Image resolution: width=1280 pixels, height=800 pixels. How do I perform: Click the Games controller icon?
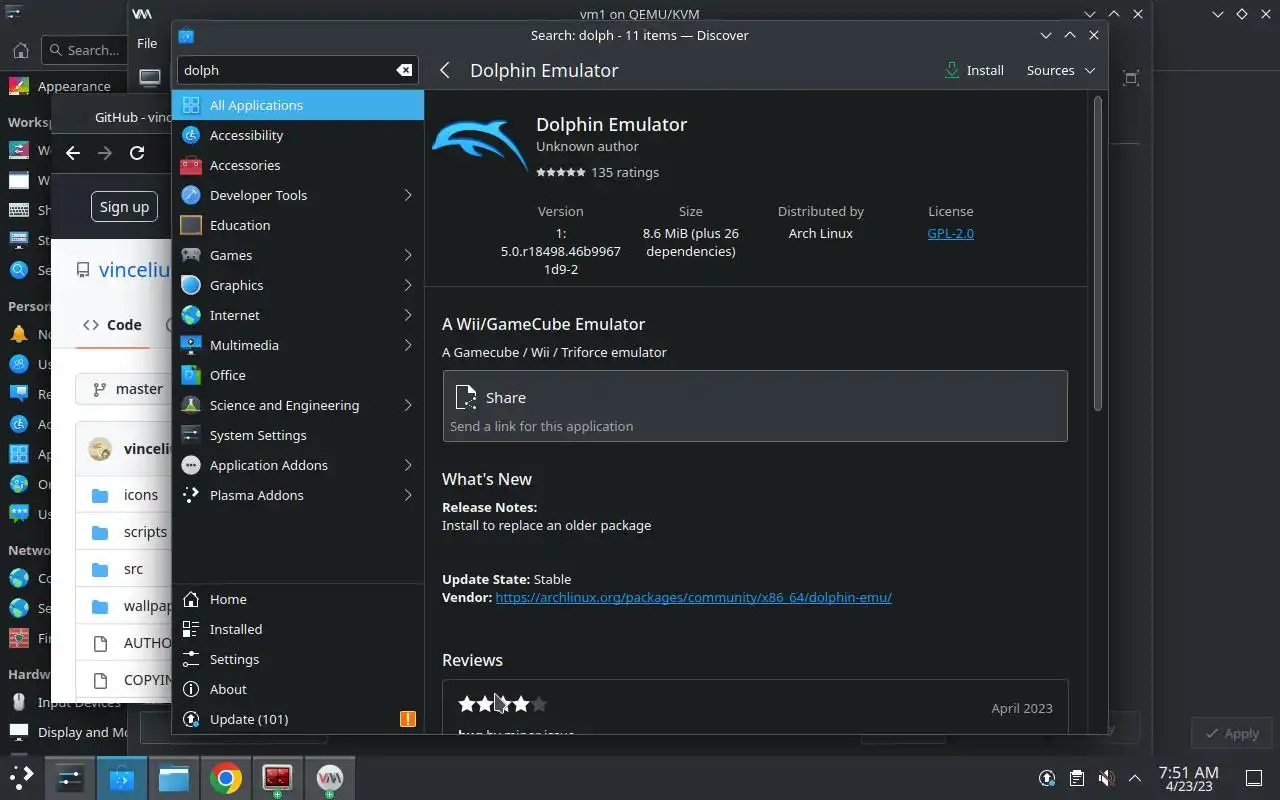click(191, 255)
